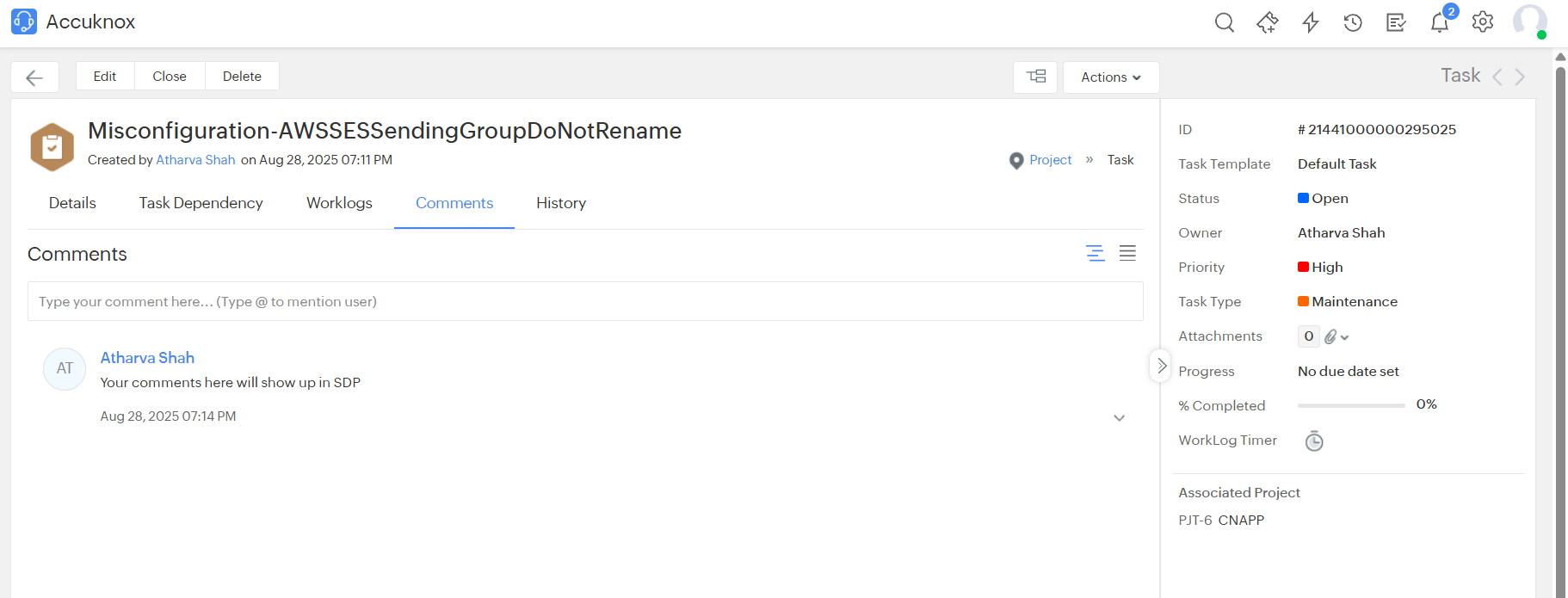The image size is (1568, 598).
Task: Expand the comment options chevron
Action: coord(1119,418)
